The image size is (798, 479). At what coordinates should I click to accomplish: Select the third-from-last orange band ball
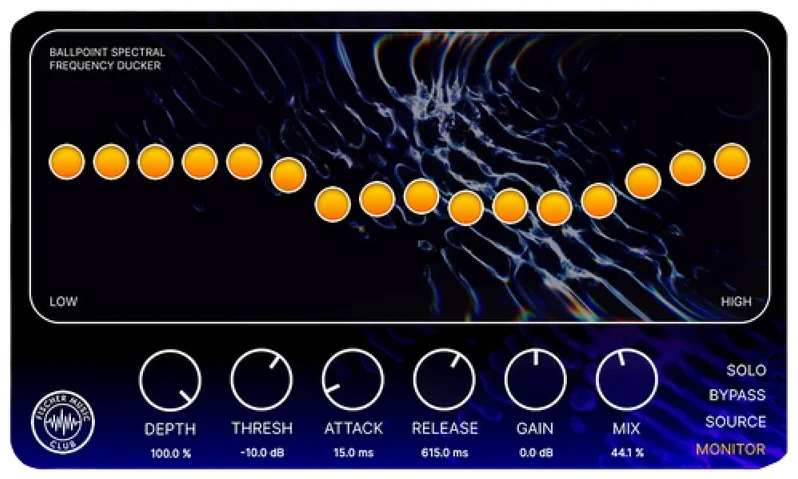point(643,181)
